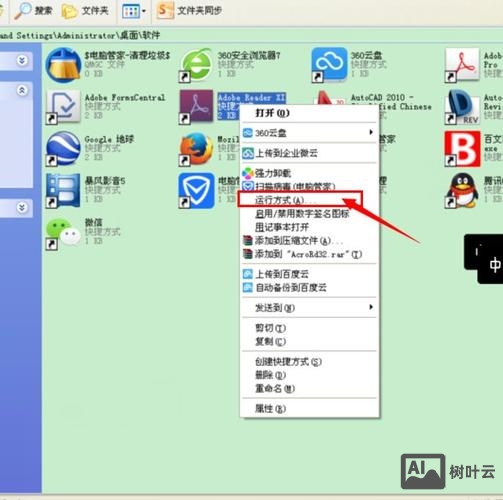
Task: Select the Adobe FormsCentral file name
Action: (x=125, y=98)
